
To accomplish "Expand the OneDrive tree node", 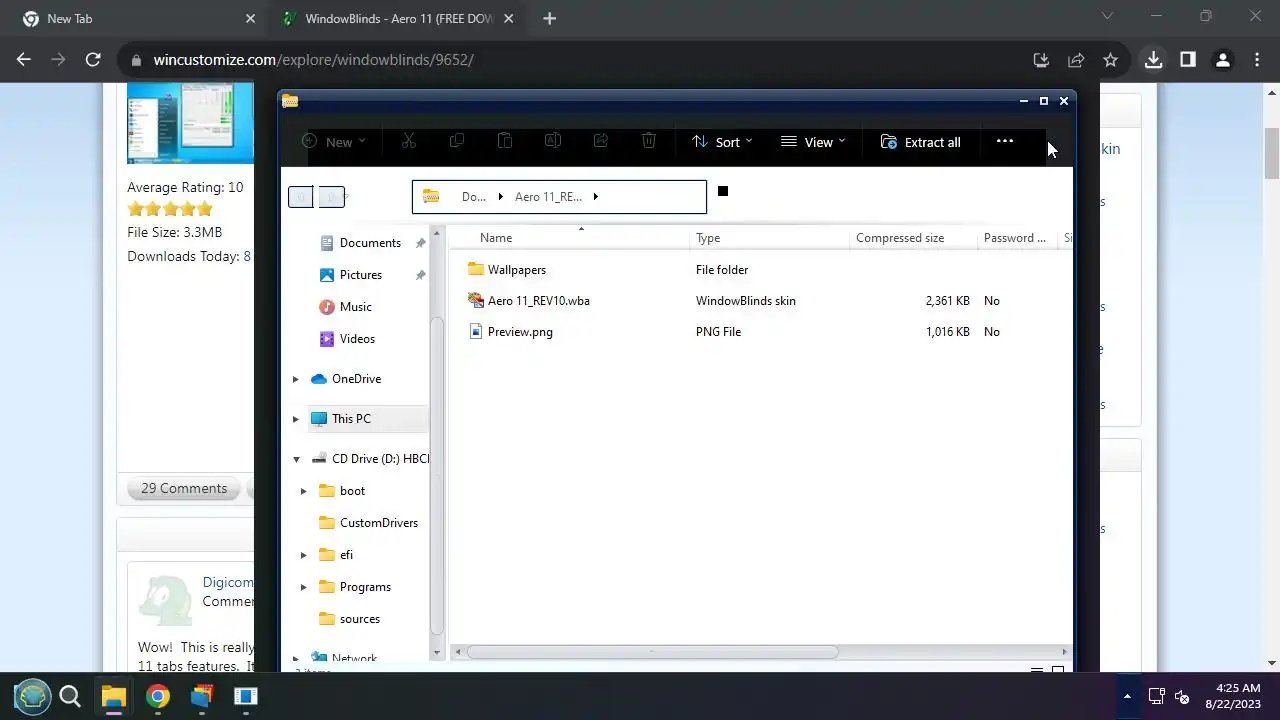I will 296,379.
